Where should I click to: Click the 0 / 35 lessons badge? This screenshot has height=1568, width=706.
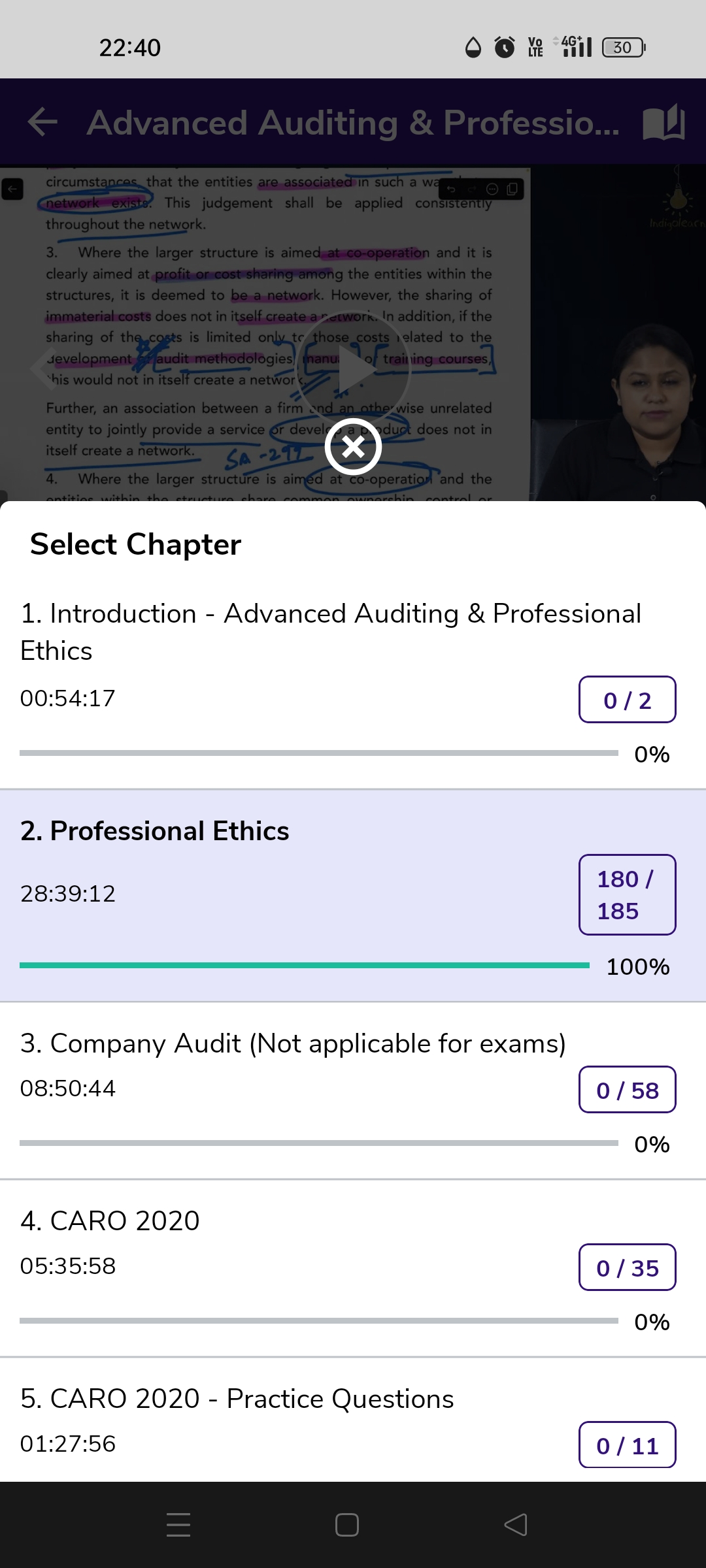tap(627, 1267)
